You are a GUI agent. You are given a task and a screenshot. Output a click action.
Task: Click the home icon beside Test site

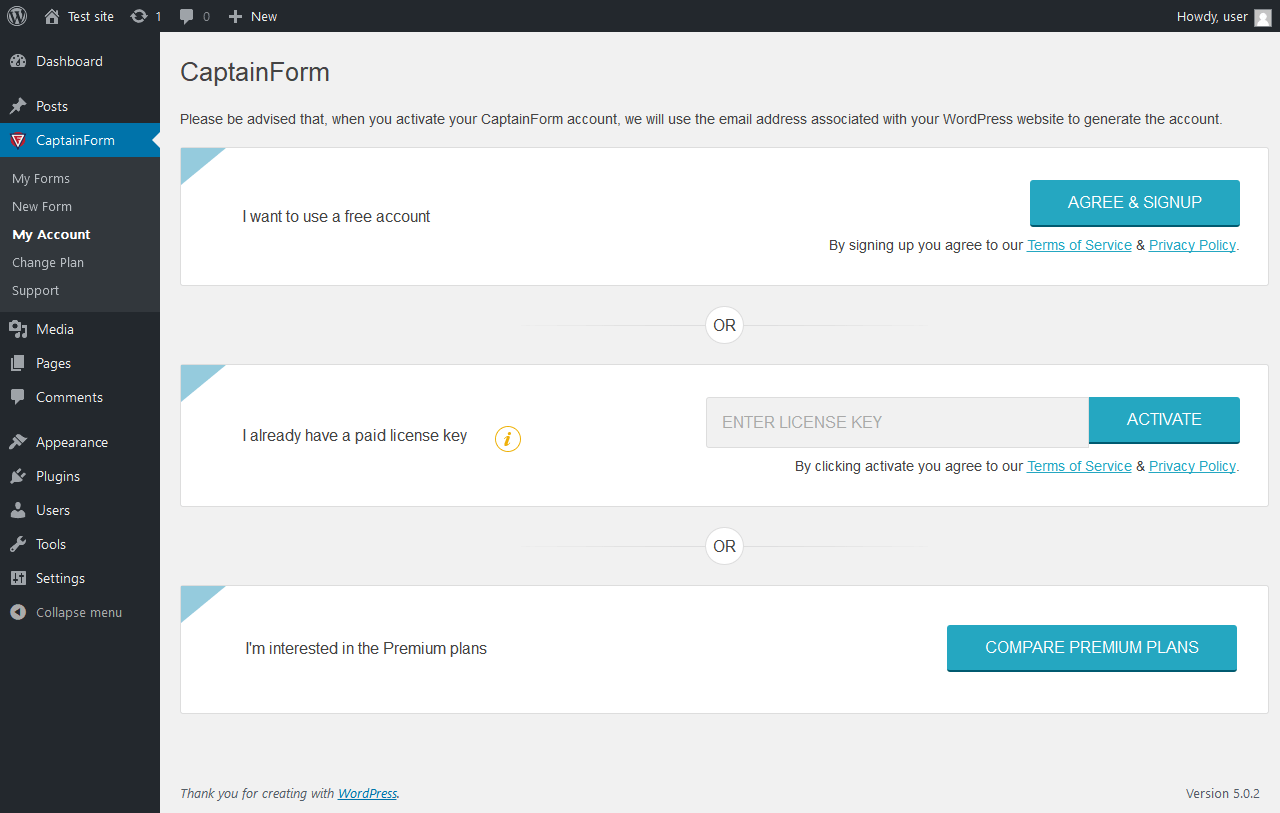[x=52, y=16]
